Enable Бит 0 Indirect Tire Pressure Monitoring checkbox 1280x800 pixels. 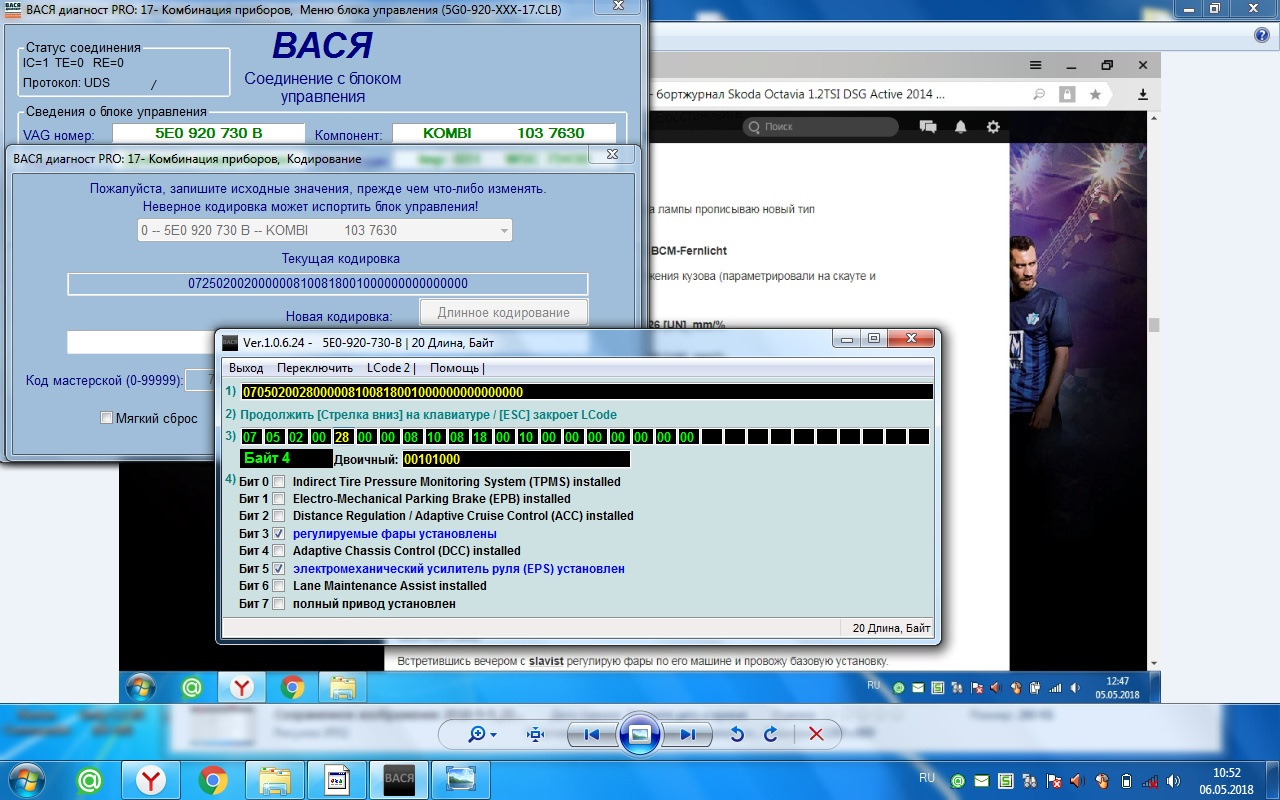coord(279,482)
